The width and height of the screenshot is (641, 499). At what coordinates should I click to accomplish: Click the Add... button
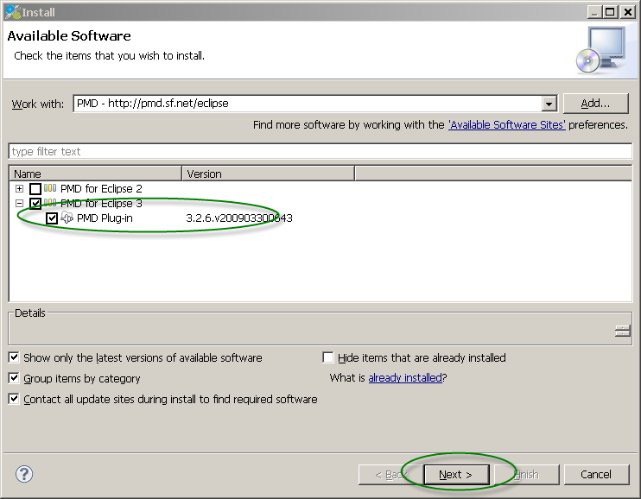(596, 103)
